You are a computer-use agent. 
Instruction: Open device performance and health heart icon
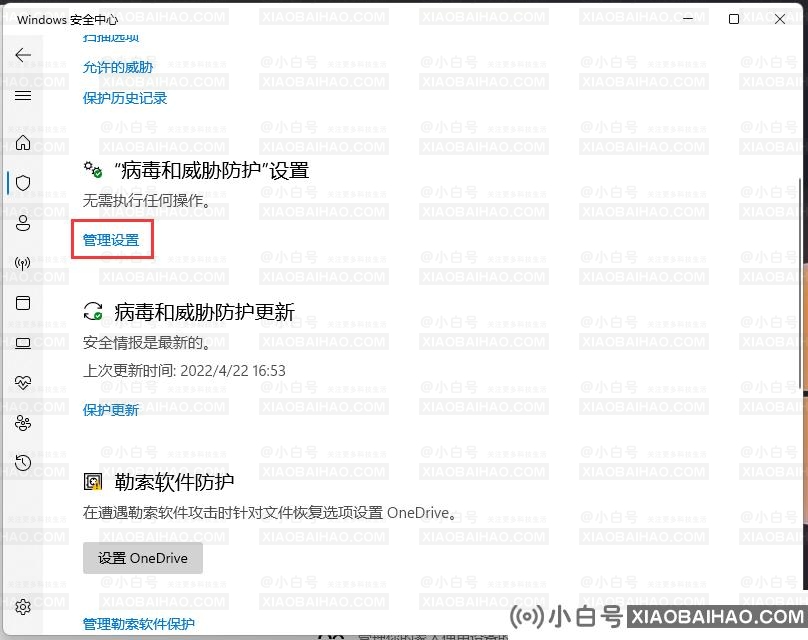coord(23,383)
